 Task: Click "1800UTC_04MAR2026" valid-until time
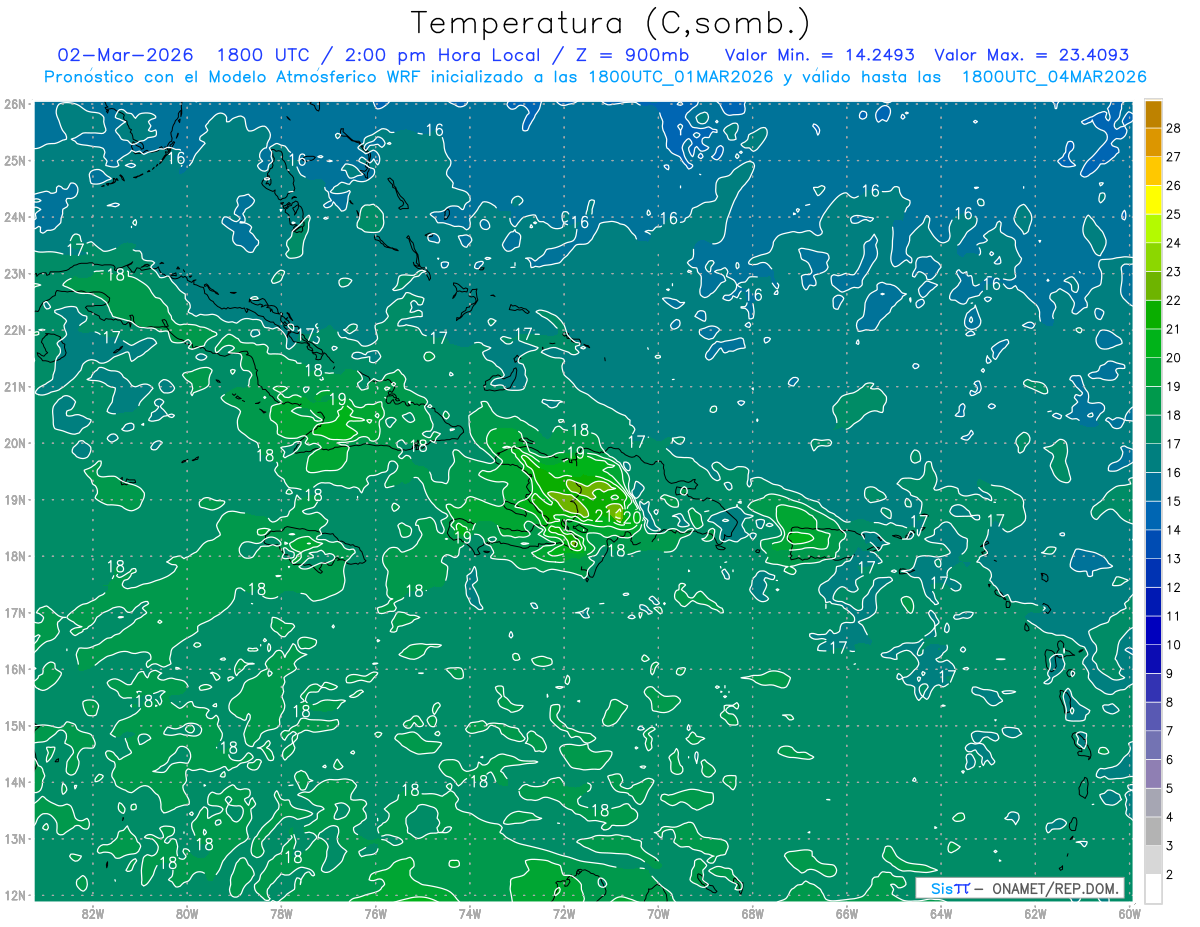click(x=1053, y=76)
